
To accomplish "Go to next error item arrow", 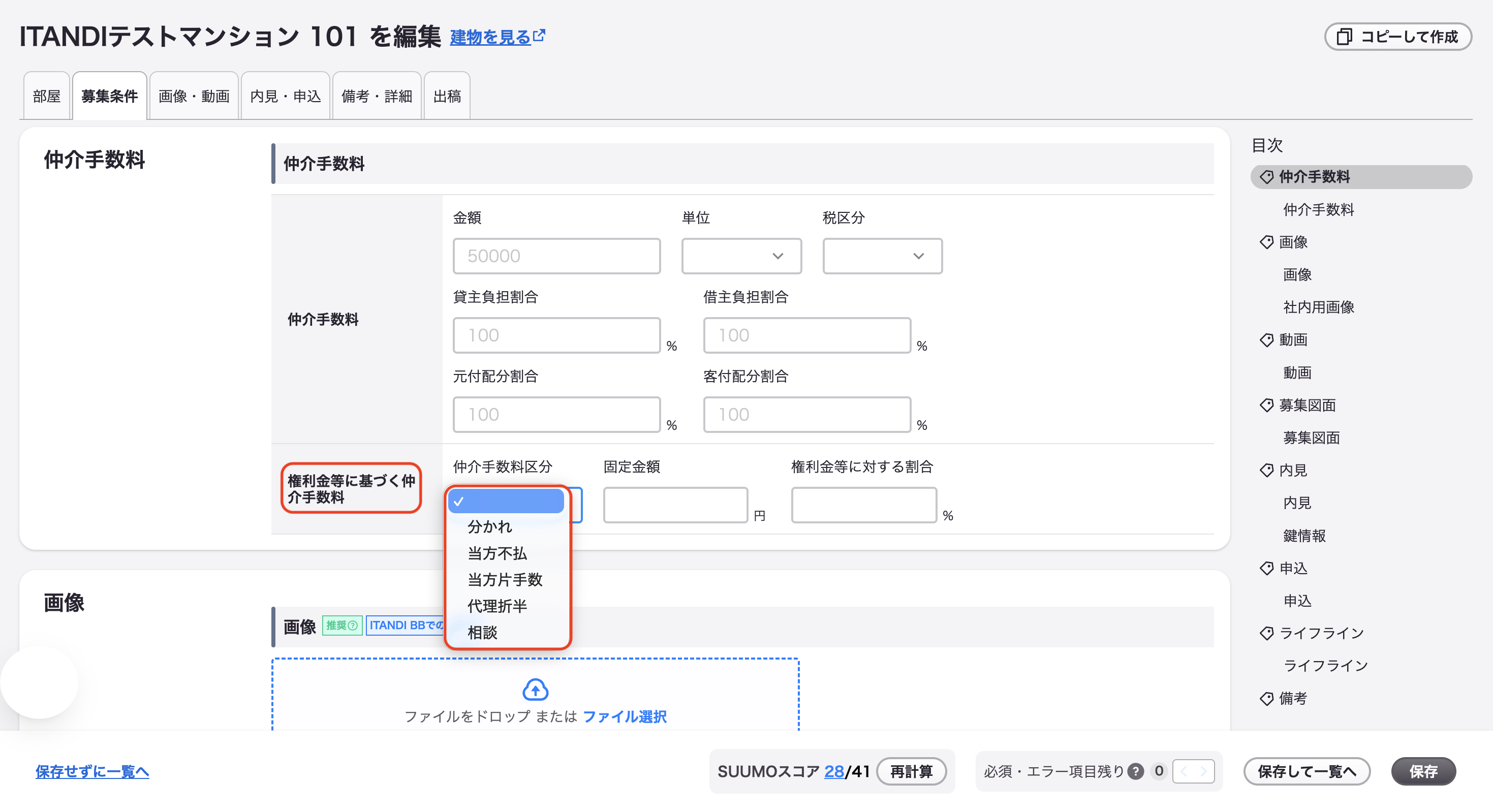I will click(1204, 771).
